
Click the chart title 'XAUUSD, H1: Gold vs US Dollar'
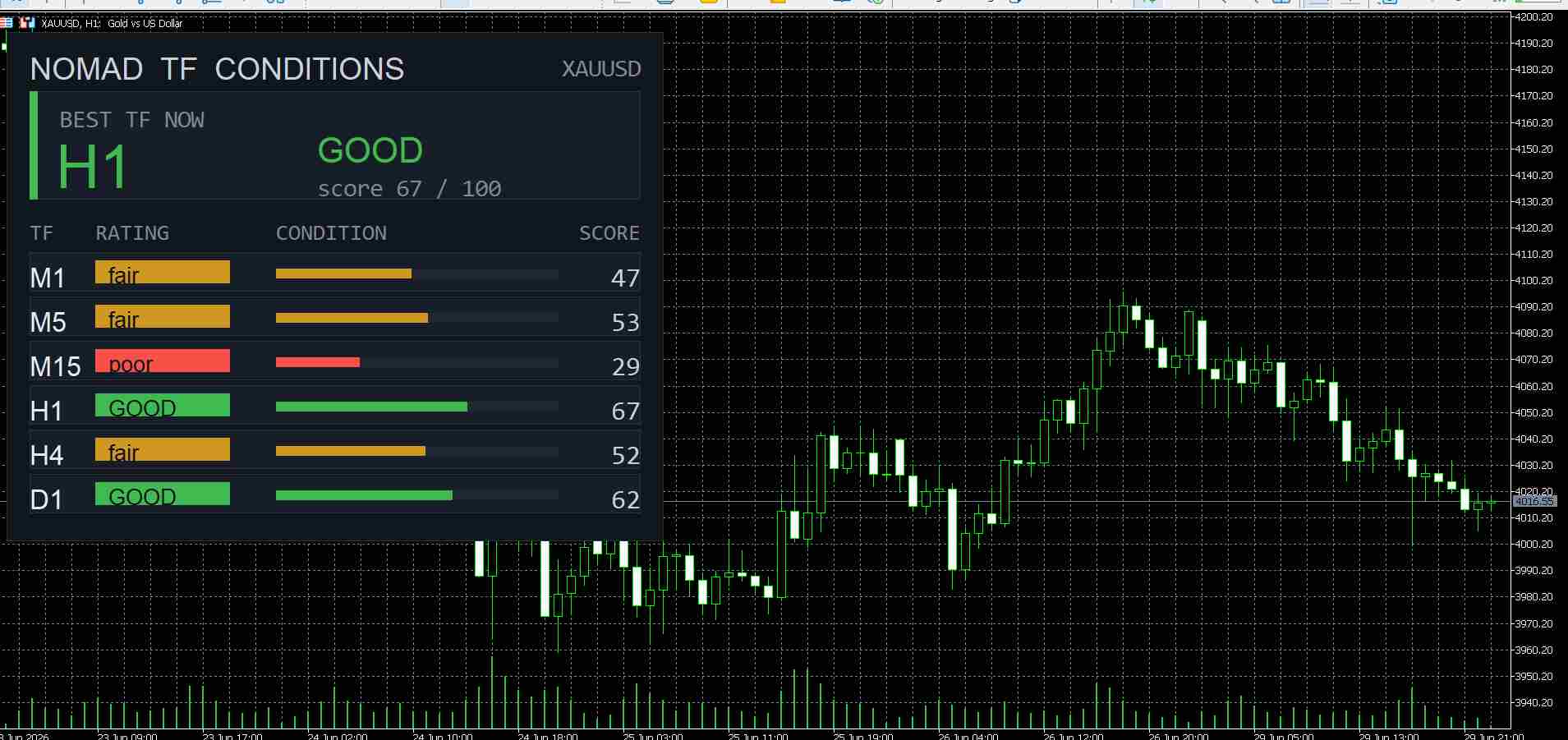point(112,24)
